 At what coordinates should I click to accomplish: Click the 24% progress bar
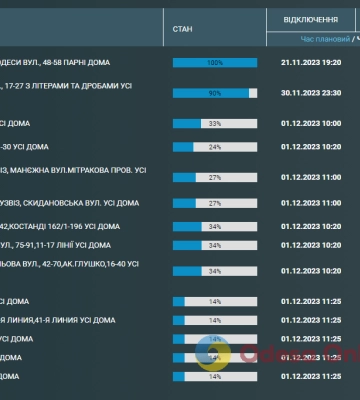tap(215, 147)
